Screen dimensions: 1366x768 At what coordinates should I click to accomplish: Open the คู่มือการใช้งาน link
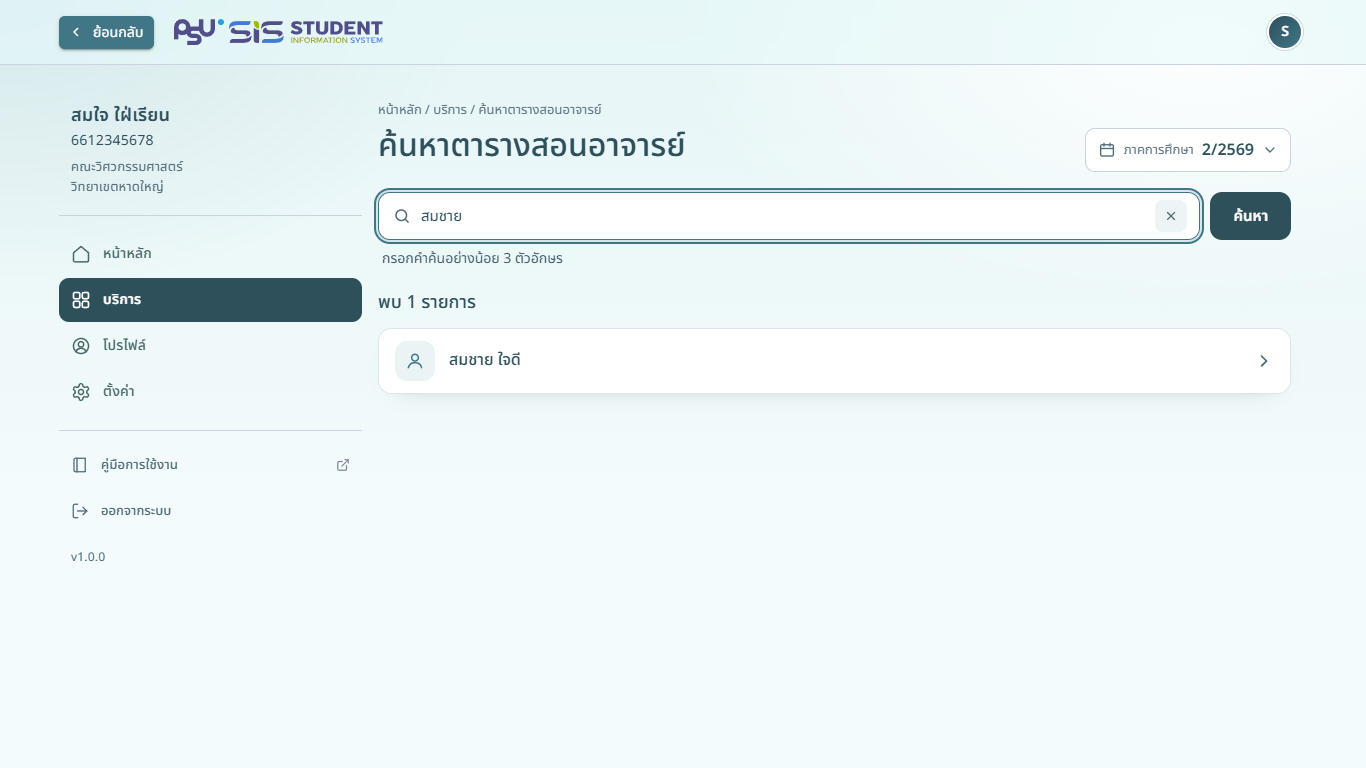210,465
